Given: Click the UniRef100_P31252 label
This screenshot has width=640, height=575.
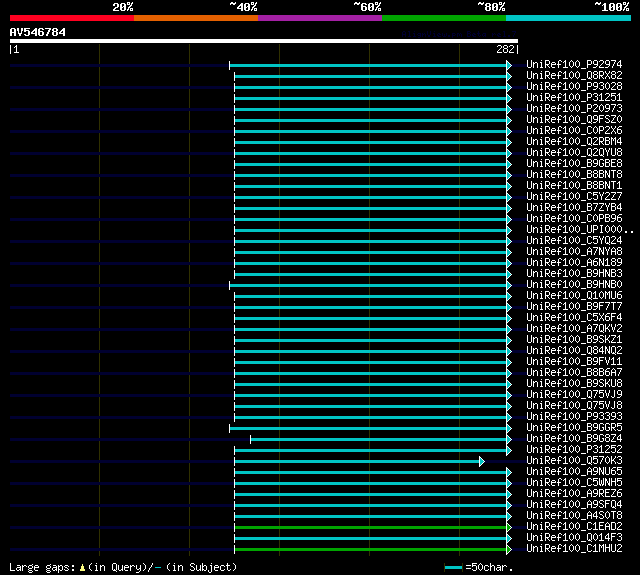Looking at the screenshot, I should click(574, 450).
